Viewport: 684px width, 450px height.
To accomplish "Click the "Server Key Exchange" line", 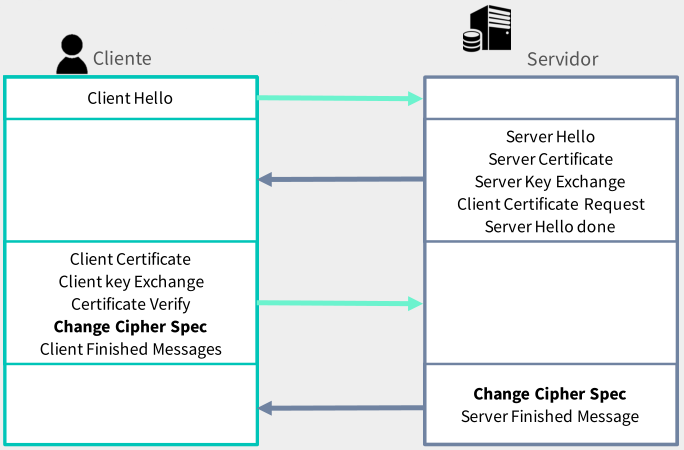I will coord(550,182).
